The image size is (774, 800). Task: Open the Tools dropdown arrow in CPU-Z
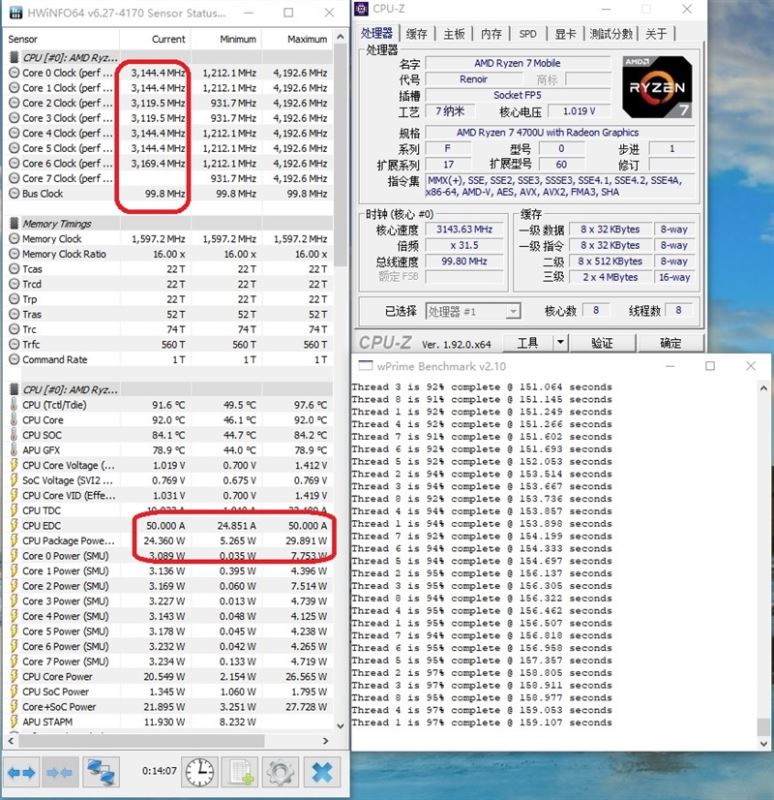point(560,342)
